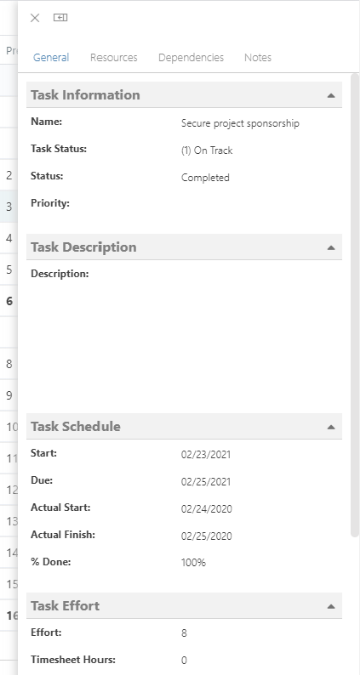Open the Dependencies tab
This screenshot has width=360, height=675.
(191, 57)
